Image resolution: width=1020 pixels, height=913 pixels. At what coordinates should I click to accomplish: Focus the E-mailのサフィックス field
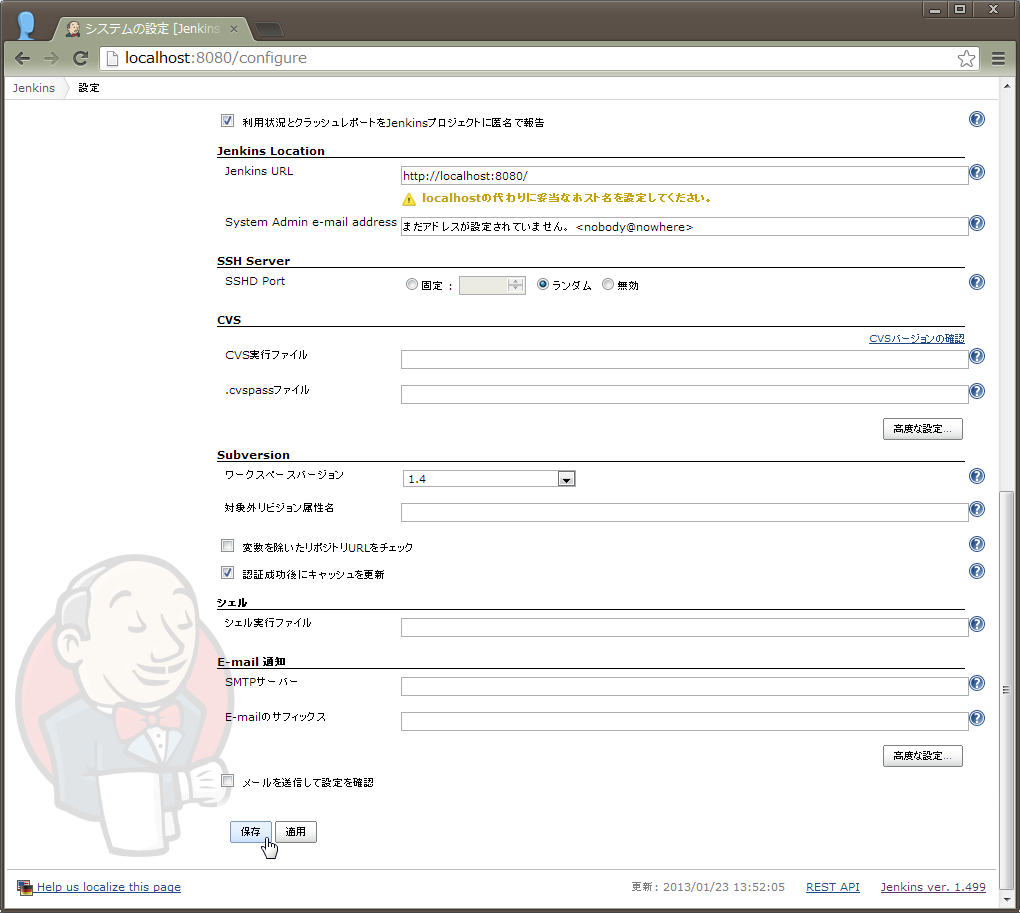[x=684, y=722]
